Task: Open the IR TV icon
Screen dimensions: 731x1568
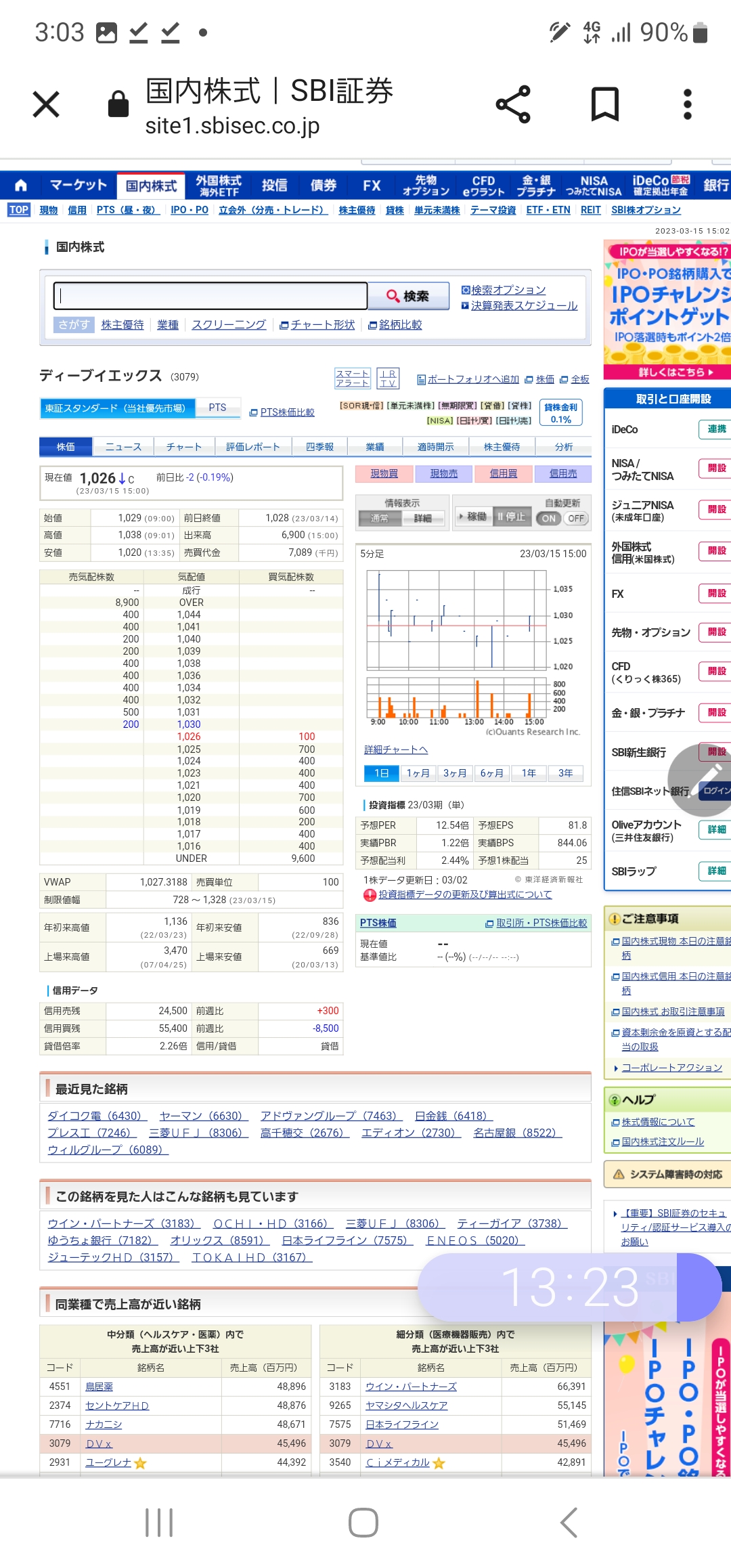Action: [x=388, y=378]
